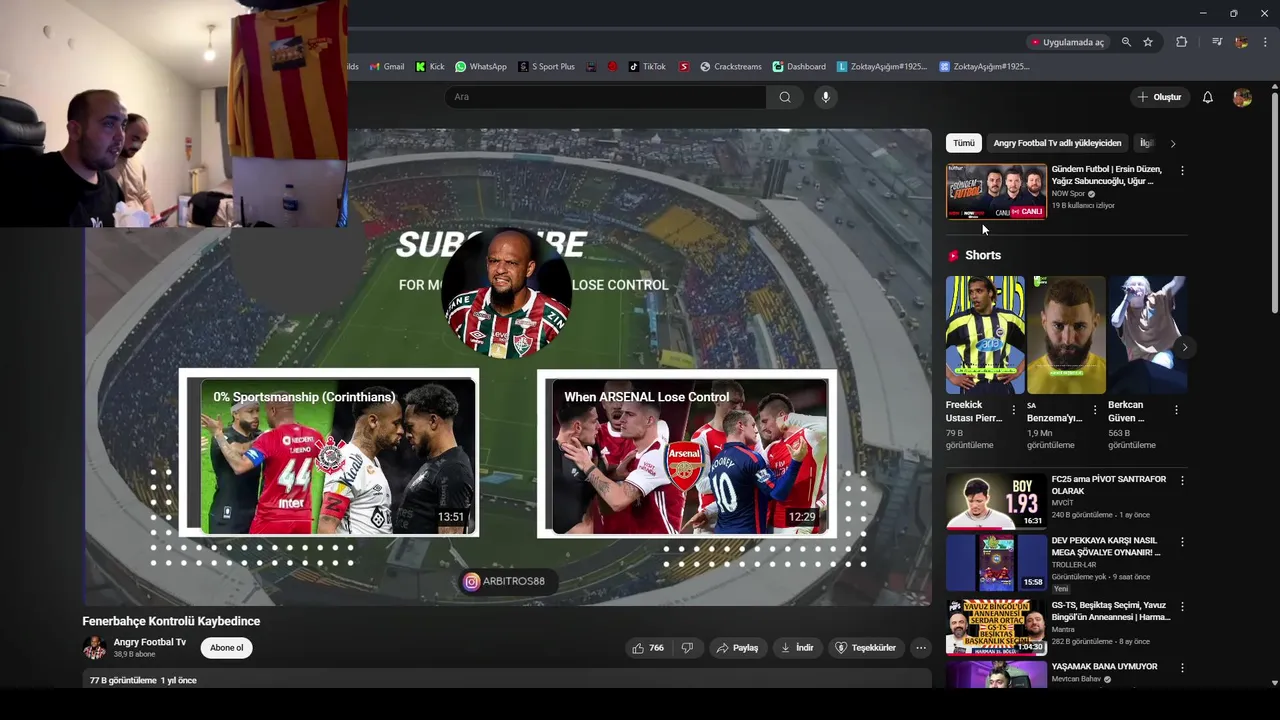Show next Shorts with the arrow
The width and height of the screenshot is (1280, 720).
pyautogui.click(x=1185, y=348)
